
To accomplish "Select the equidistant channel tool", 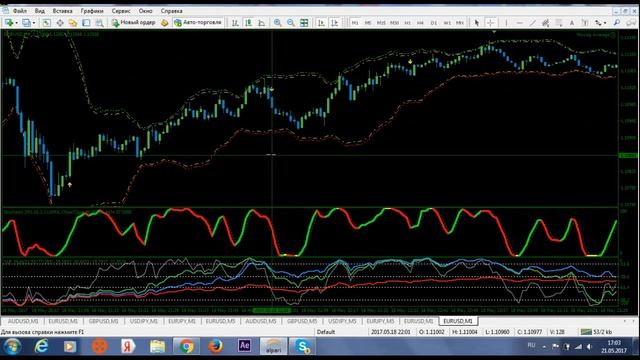I will point(545,23).
